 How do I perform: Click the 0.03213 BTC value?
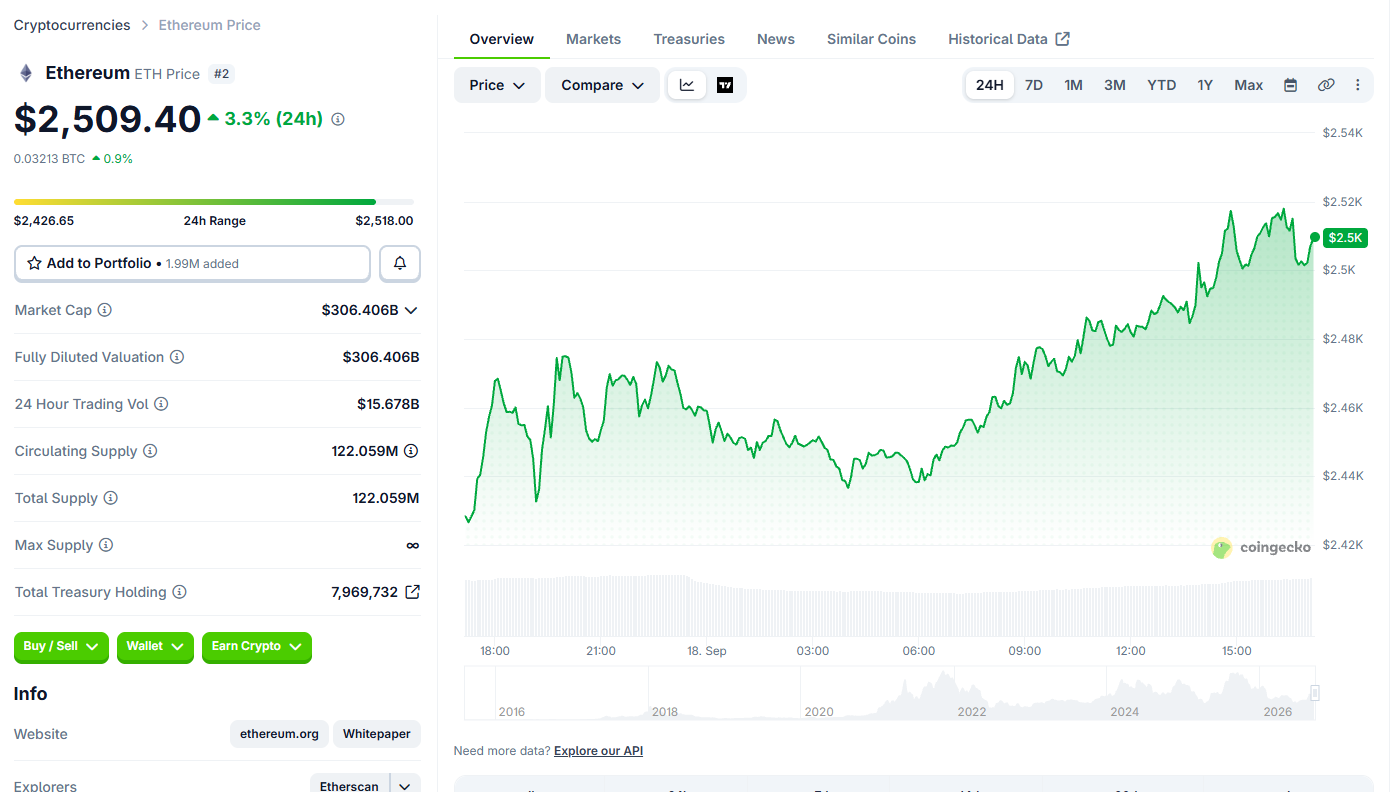pos(50,158)
